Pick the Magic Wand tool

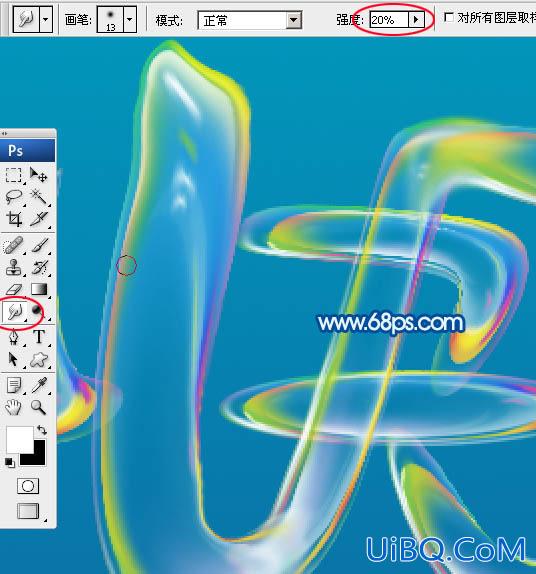pyautogui.click(x=38, y=197)
